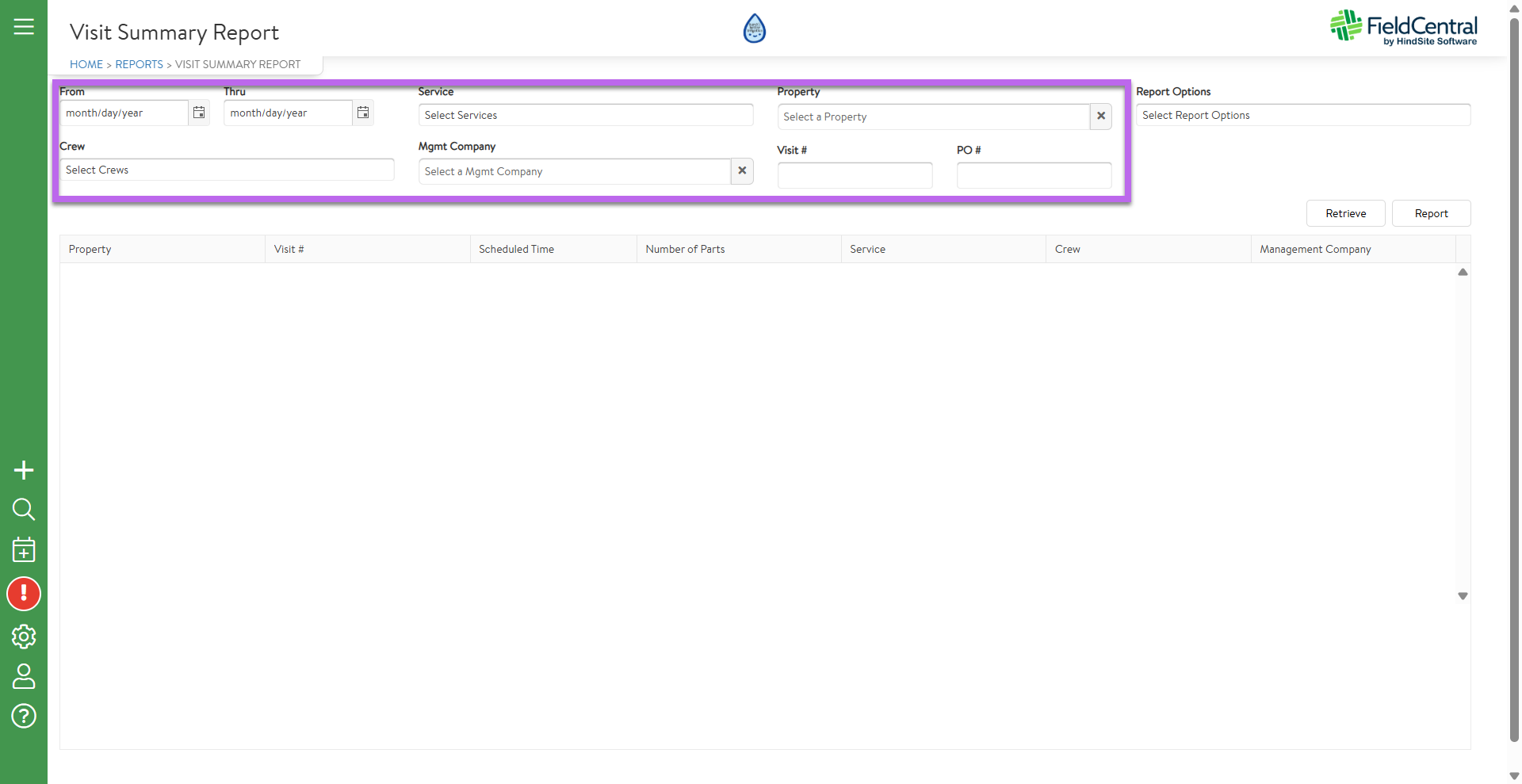Viewport: 1522px width, 784px height.
Task: Clear the Mgmt Company selection
Action: point(742,171)
